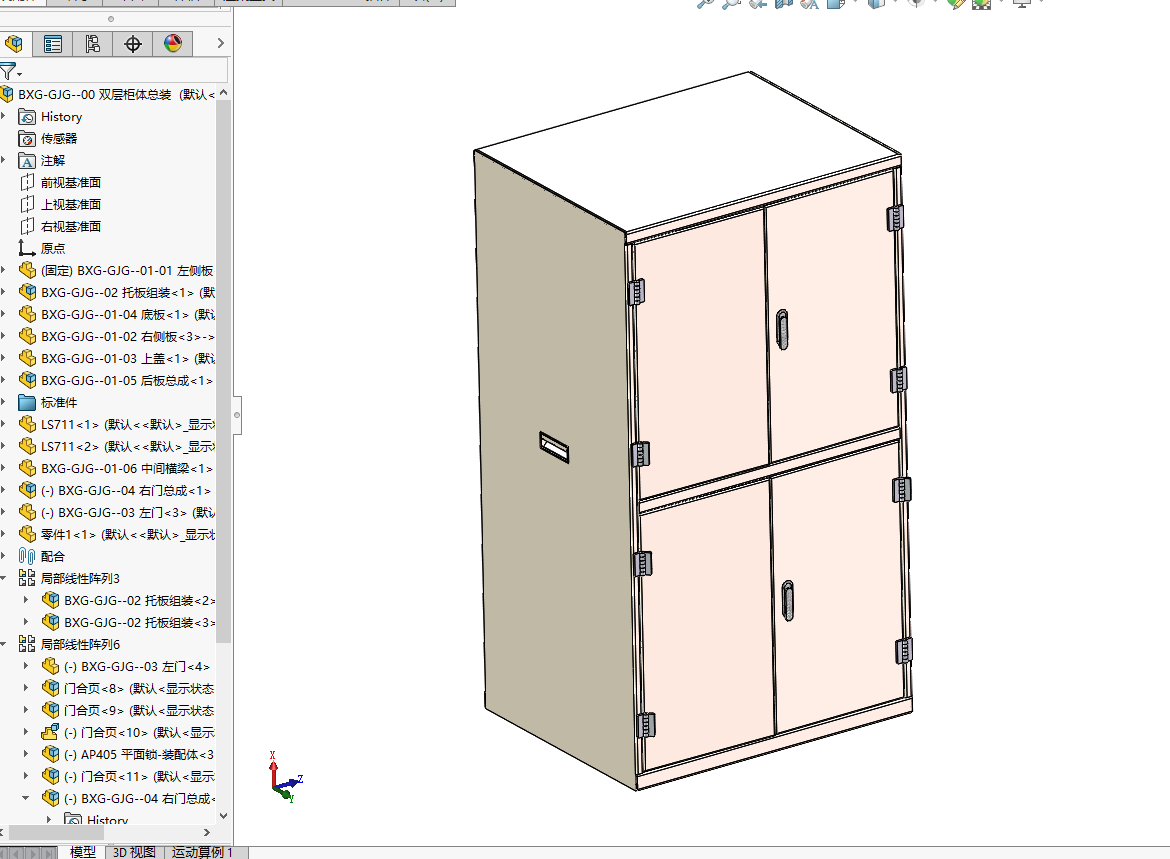
Task: Click the tree scrollbar up arrow
Action: pyautogui.click(x=223, y=93)
